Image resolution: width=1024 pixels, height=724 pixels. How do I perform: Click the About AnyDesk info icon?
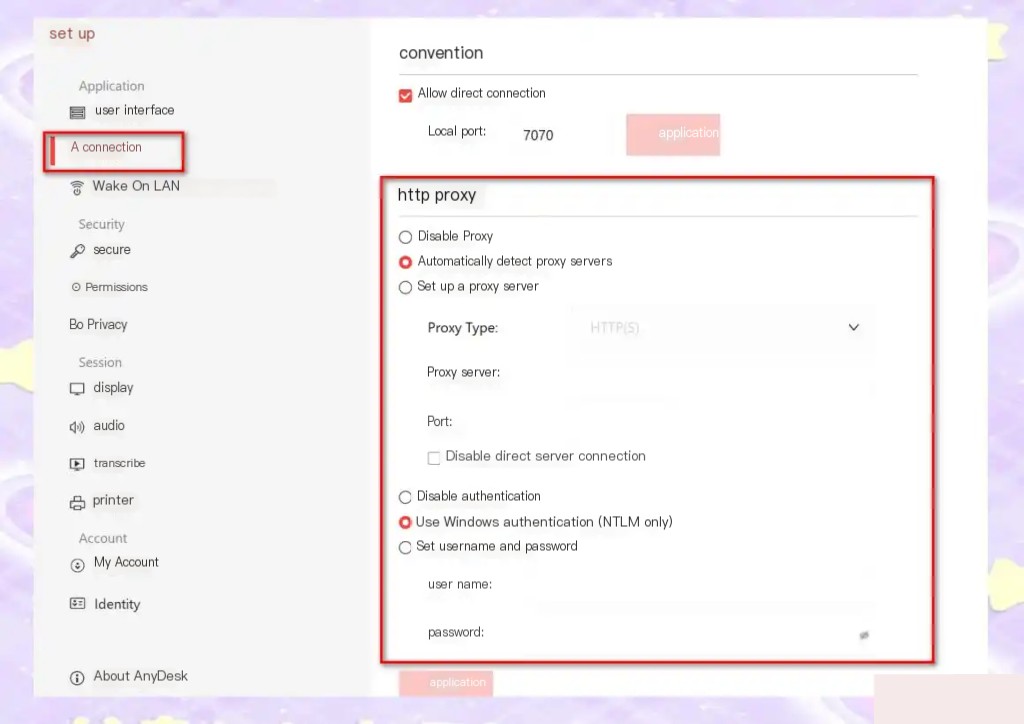pyautogui.click(x=77, y=678)
